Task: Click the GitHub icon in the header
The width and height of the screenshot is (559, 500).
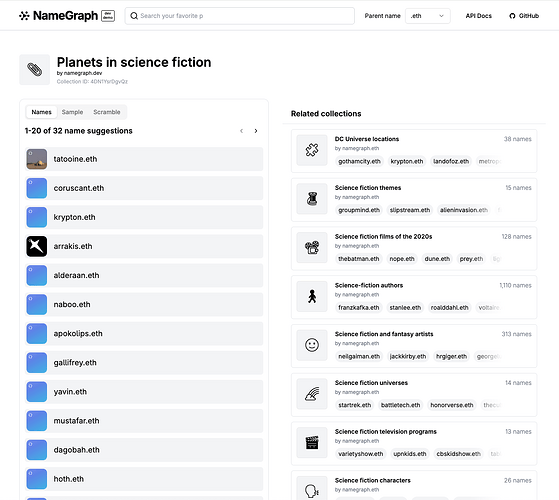Action: (x=512, y=16)
